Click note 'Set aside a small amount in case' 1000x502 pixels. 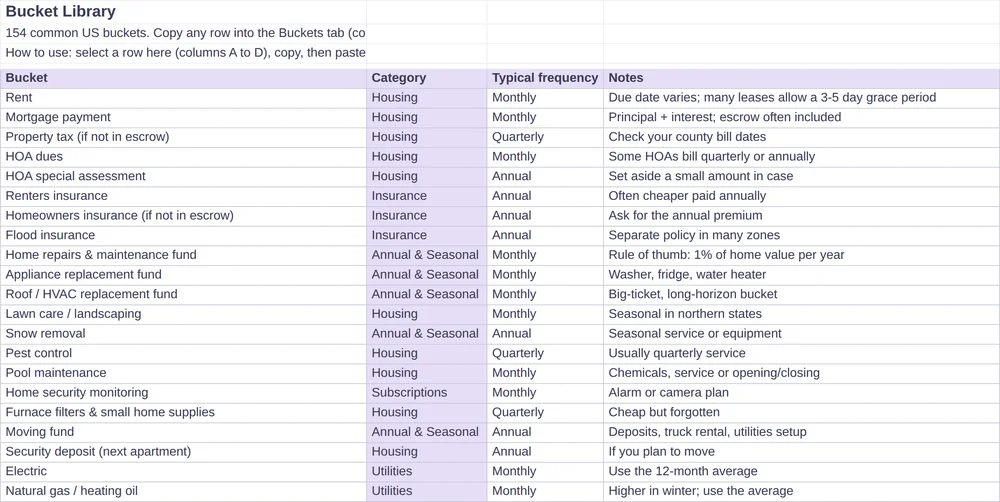802,177
